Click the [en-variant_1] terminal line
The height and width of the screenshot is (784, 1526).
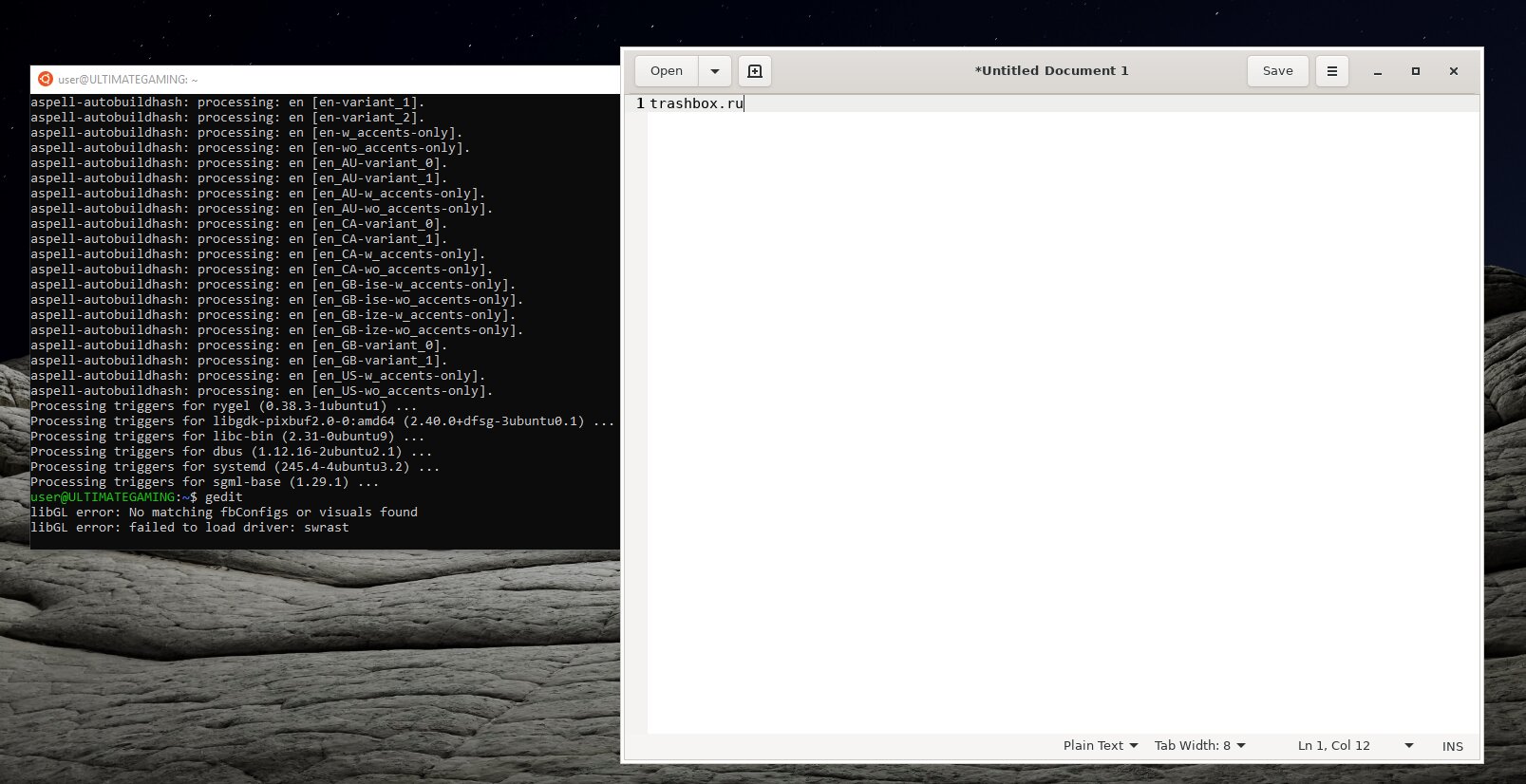tap(228, 103)
